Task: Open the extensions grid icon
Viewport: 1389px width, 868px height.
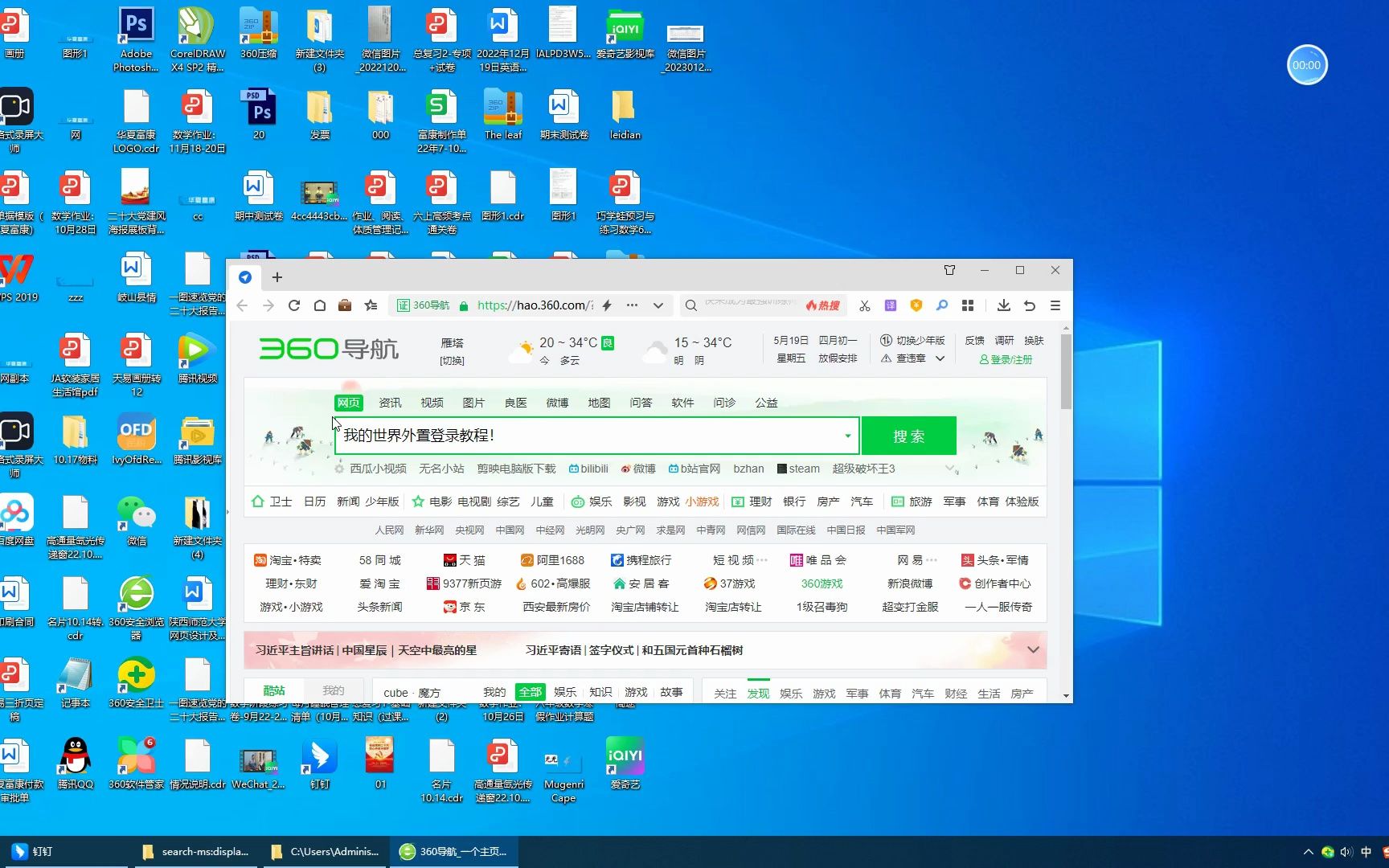Action: pos(968,305)
